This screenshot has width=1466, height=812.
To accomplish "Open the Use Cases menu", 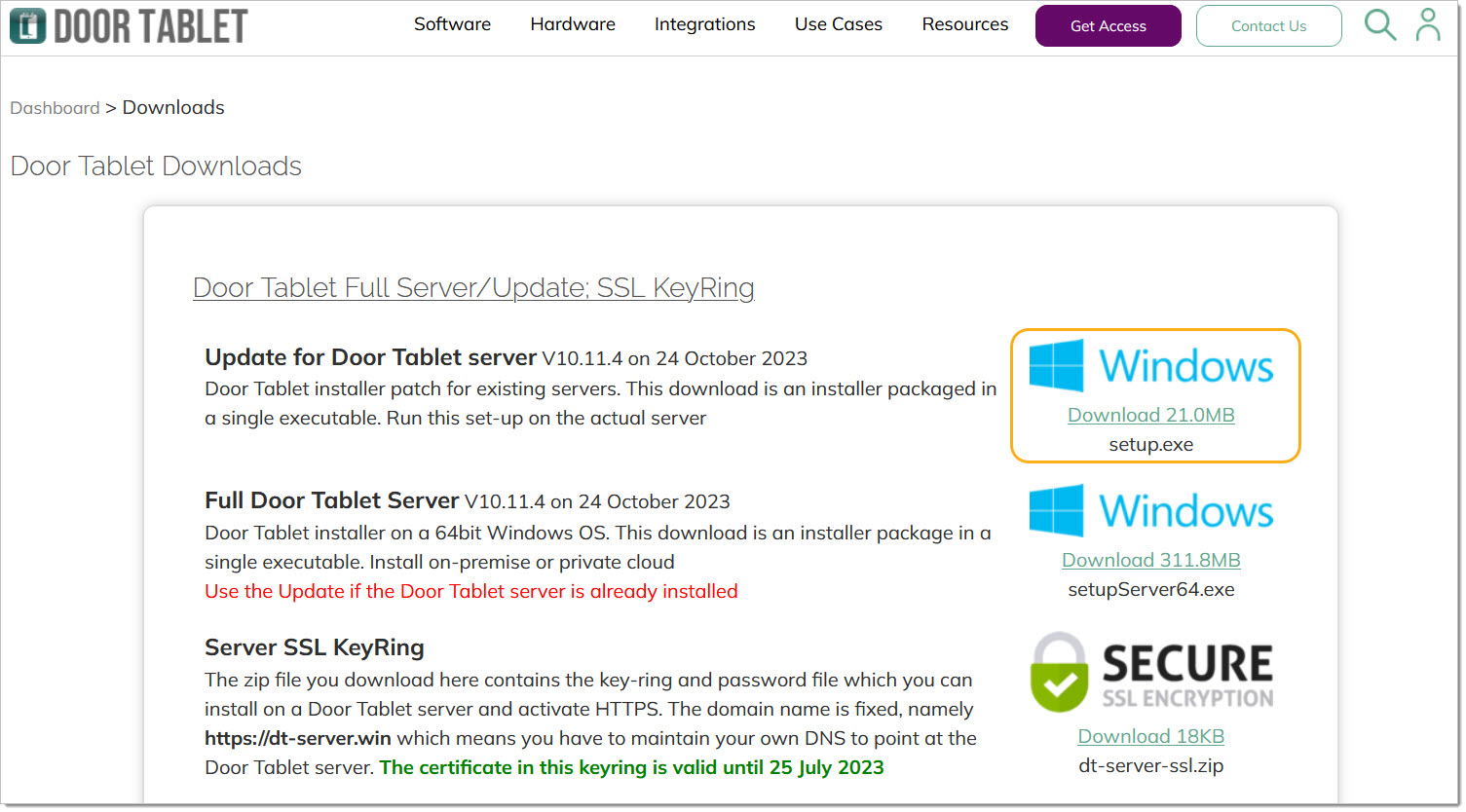I will (x=839, y=24).
